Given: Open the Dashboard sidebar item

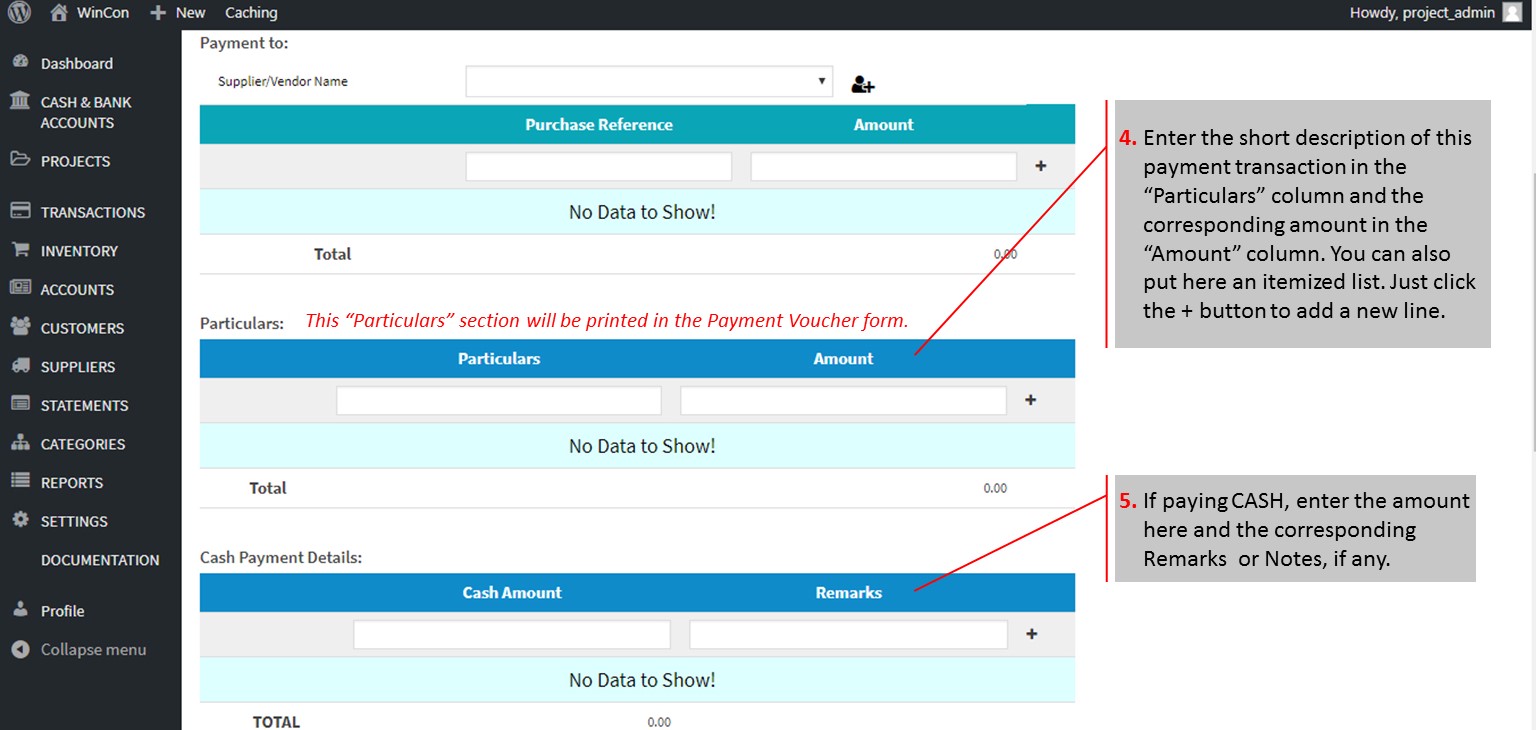Looking at the screenshot, I should (76, 63).
